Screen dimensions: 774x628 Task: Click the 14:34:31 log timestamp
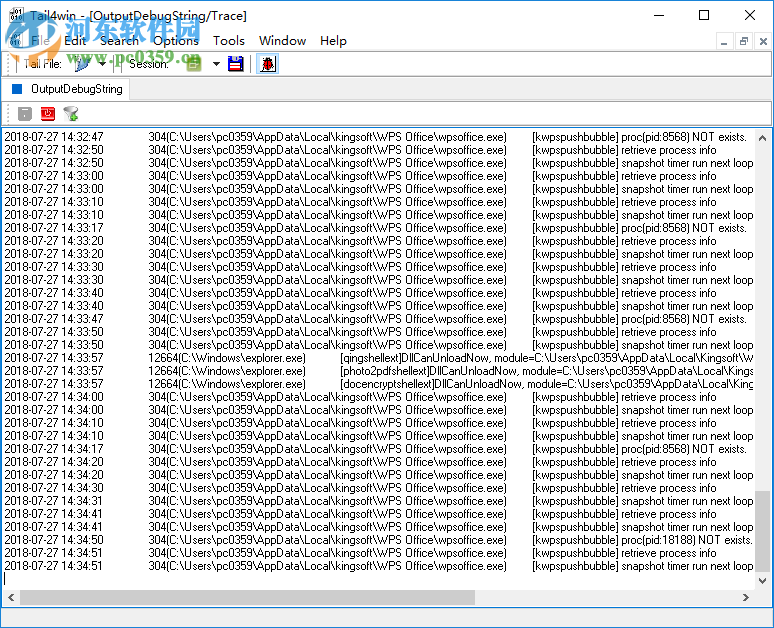point(54,501)
